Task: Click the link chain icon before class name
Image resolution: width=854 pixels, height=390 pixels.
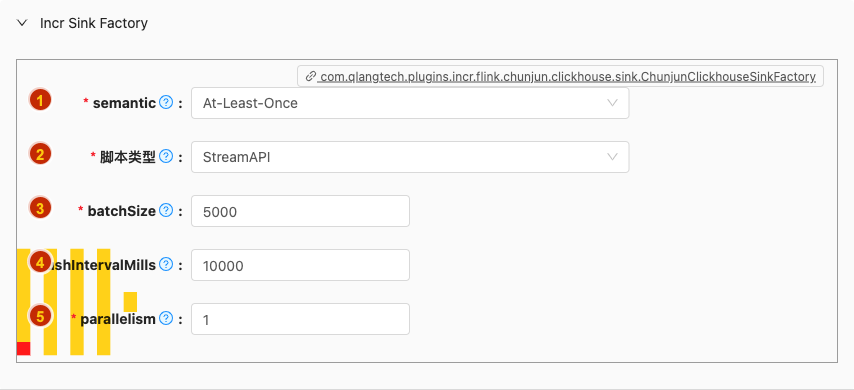Action: 310,76
